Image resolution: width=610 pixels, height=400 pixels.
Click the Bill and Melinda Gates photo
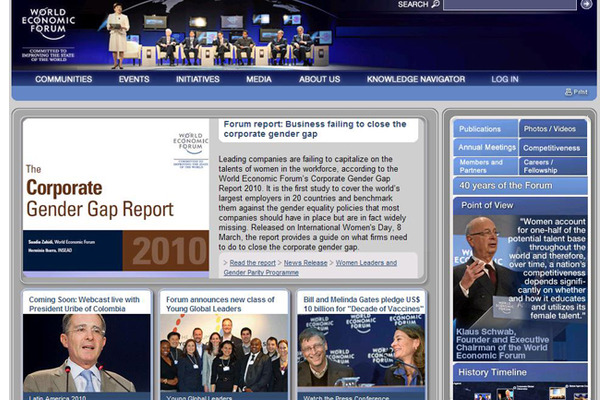point(361,350)
